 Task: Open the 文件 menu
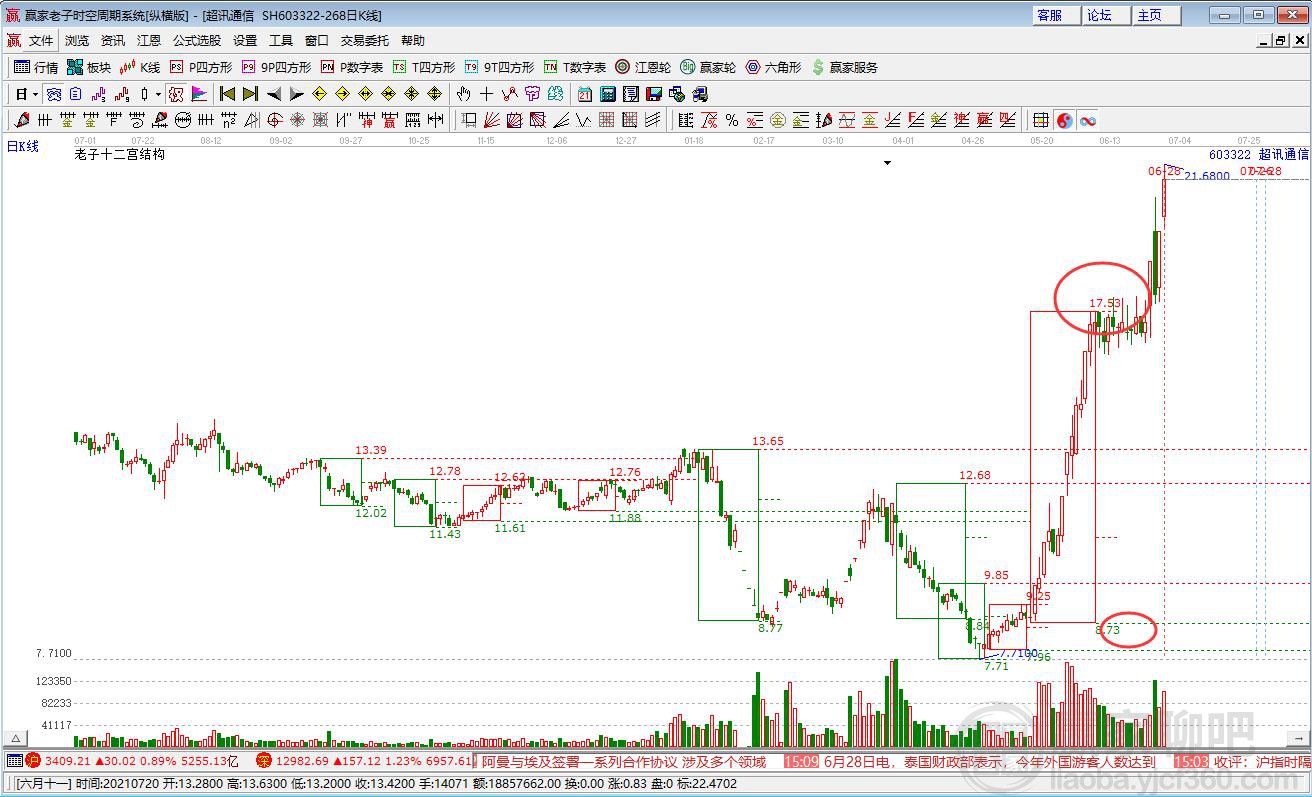coord(40,41)
